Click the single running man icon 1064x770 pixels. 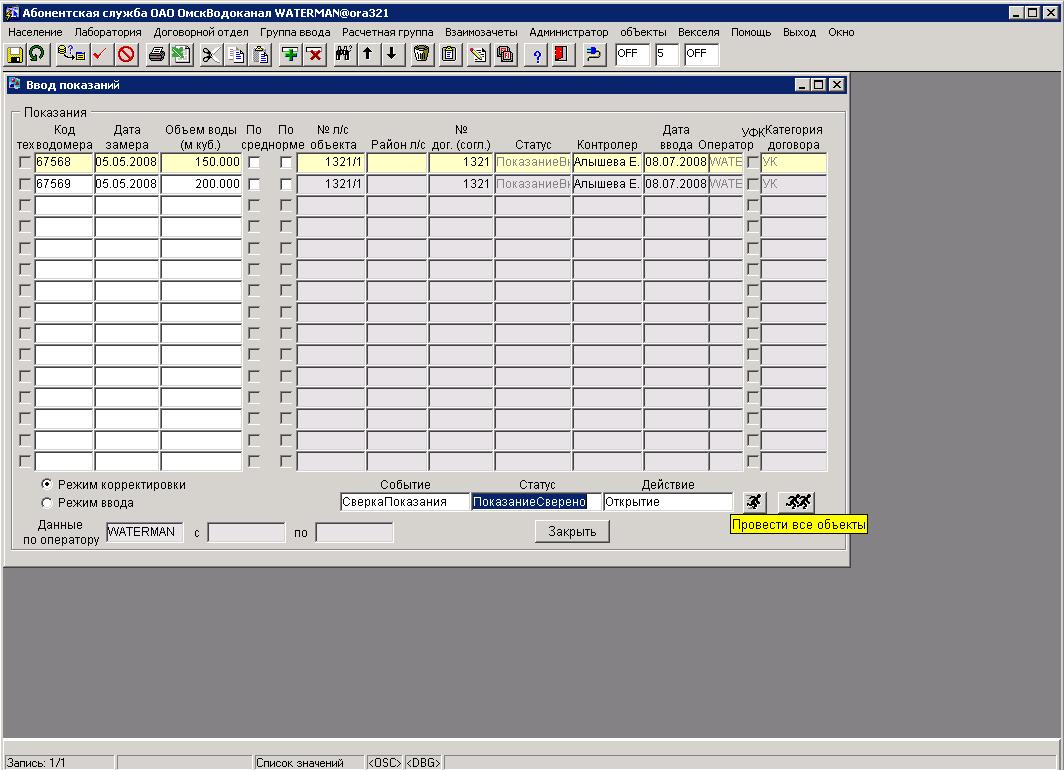pyautogui.click(x=753, y=501)
